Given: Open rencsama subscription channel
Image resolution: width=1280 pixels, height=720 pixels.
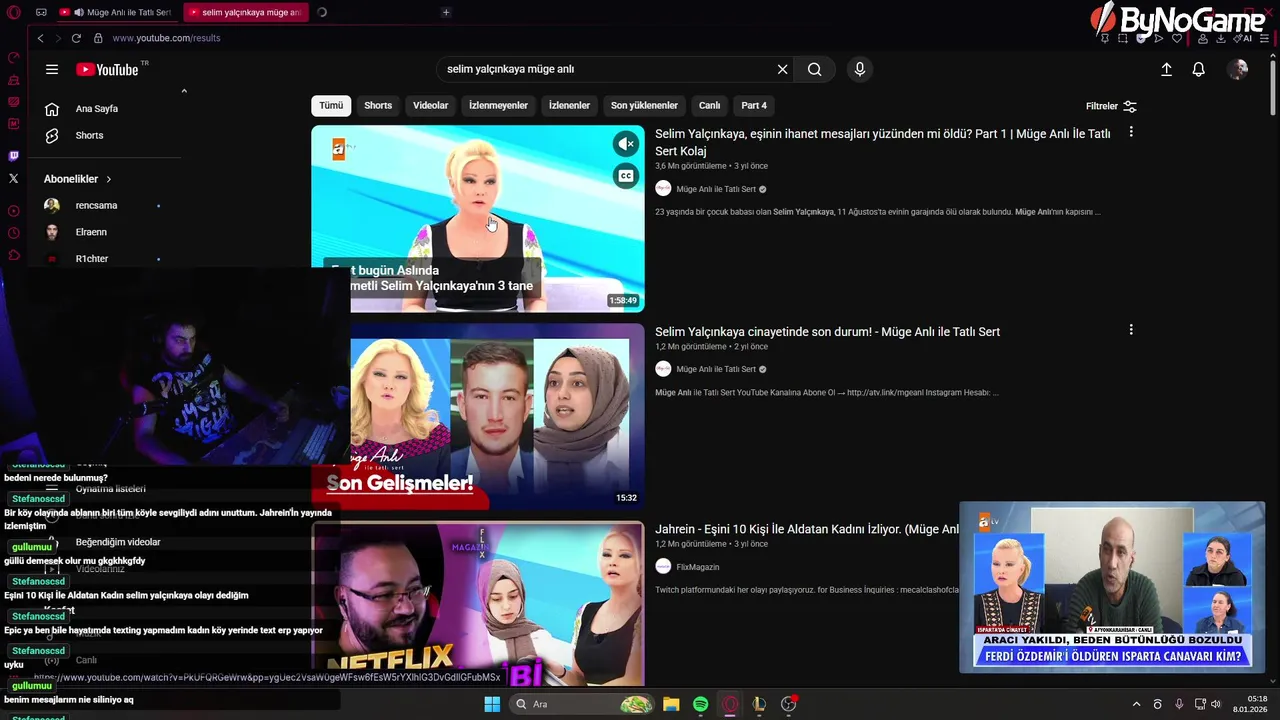Looking at the screenshot, I should coord(96,205).
